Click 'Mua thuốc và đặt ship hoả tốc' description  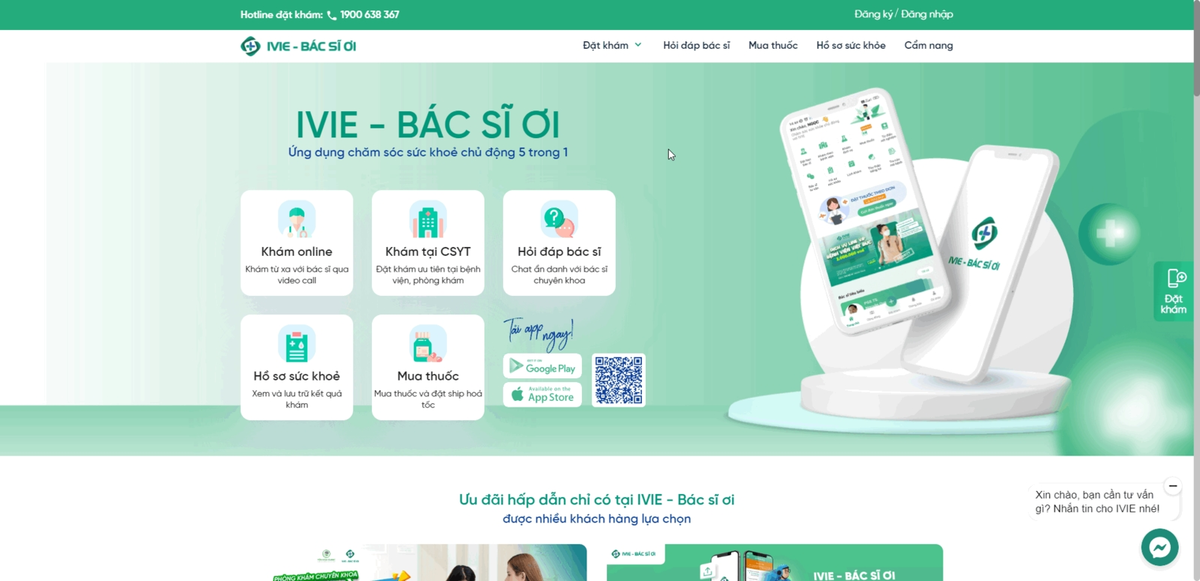click(428, 399)
